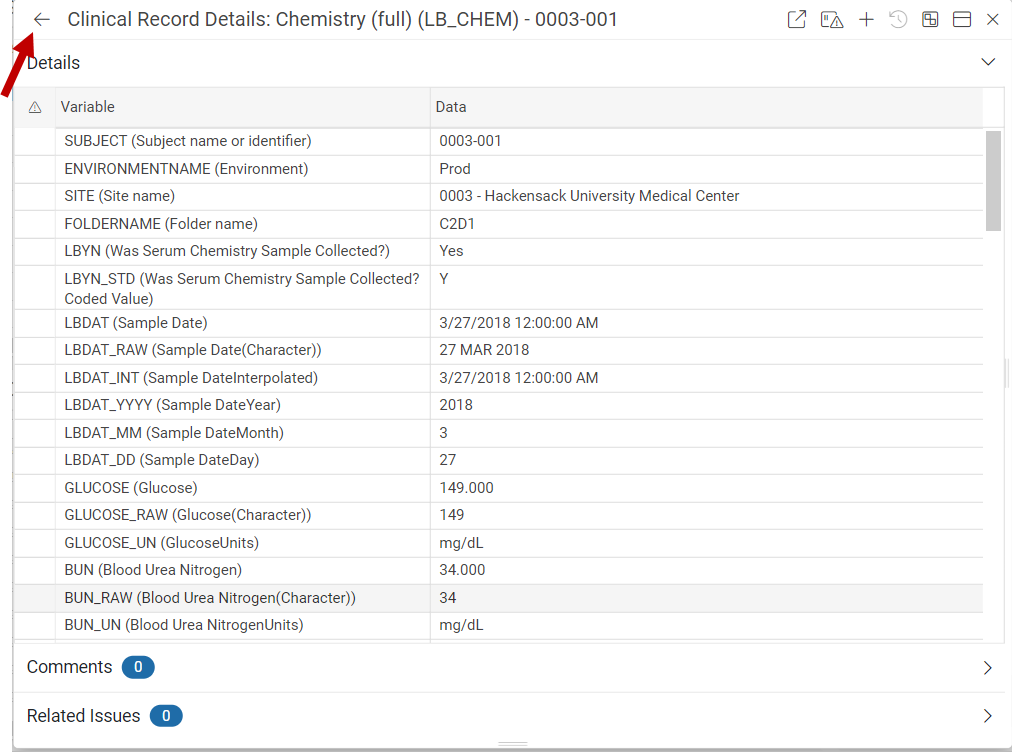Screen dimensions: 1012x752
Task: Click the BUN value 34.000
Action: pos(462,570)
